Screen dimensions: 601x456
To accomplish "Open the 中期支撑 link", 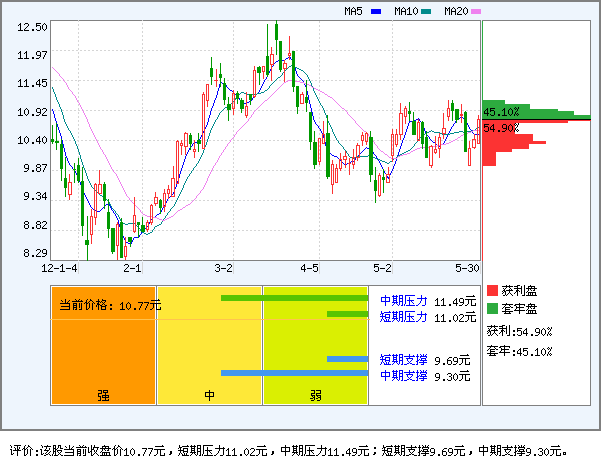I will coord(403,376).
